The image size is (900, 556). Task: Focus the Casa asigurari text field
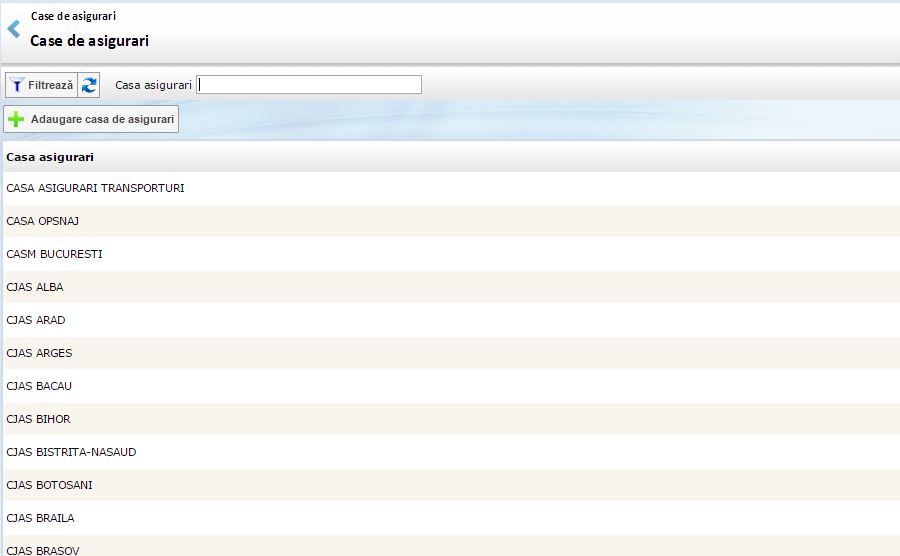click(309, 85)
